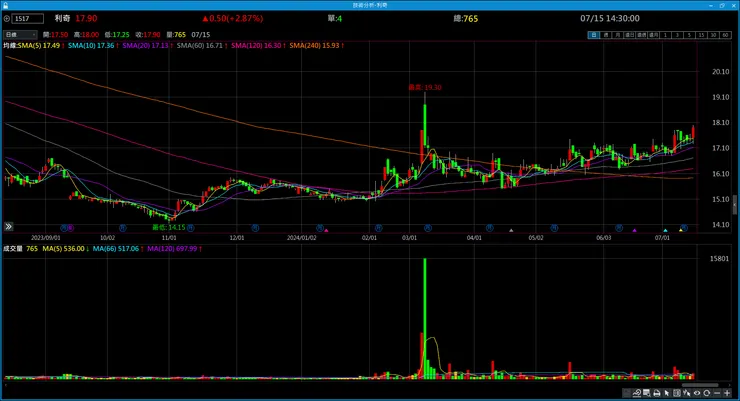This screenshot has width=740, height=401.
Task: Click the SMA(60) 16.71 indicator label
Action: pyautogui.click(x=200, y=45)
